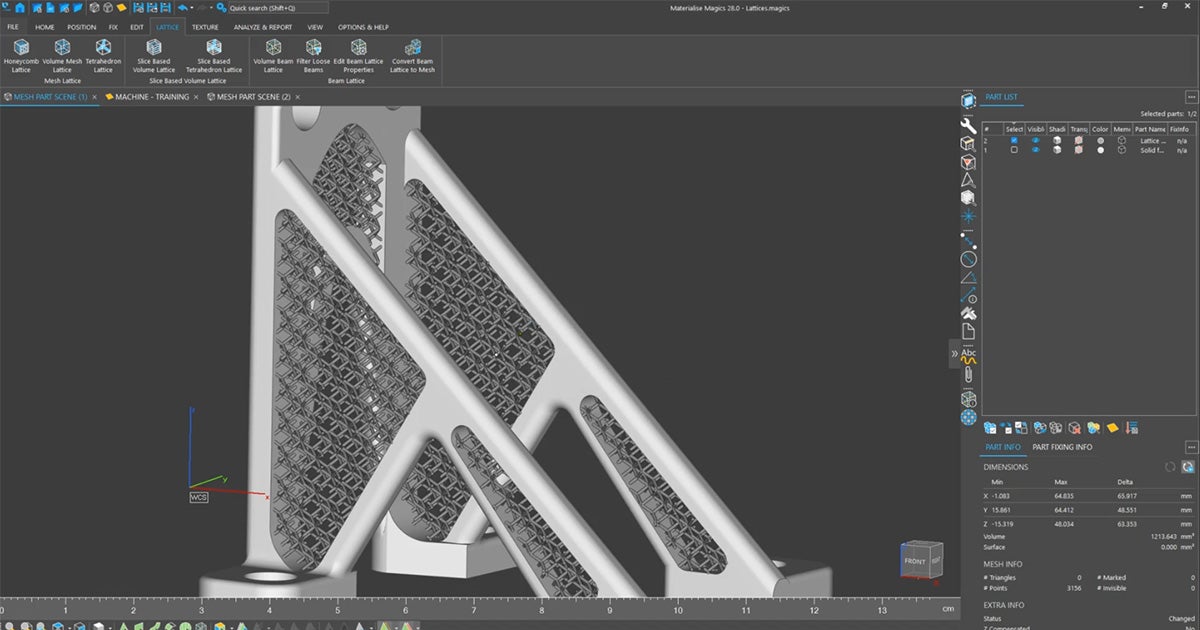
Task: Check the Select checkbox for the Solid part
Action: click(x=1016, y=150)
